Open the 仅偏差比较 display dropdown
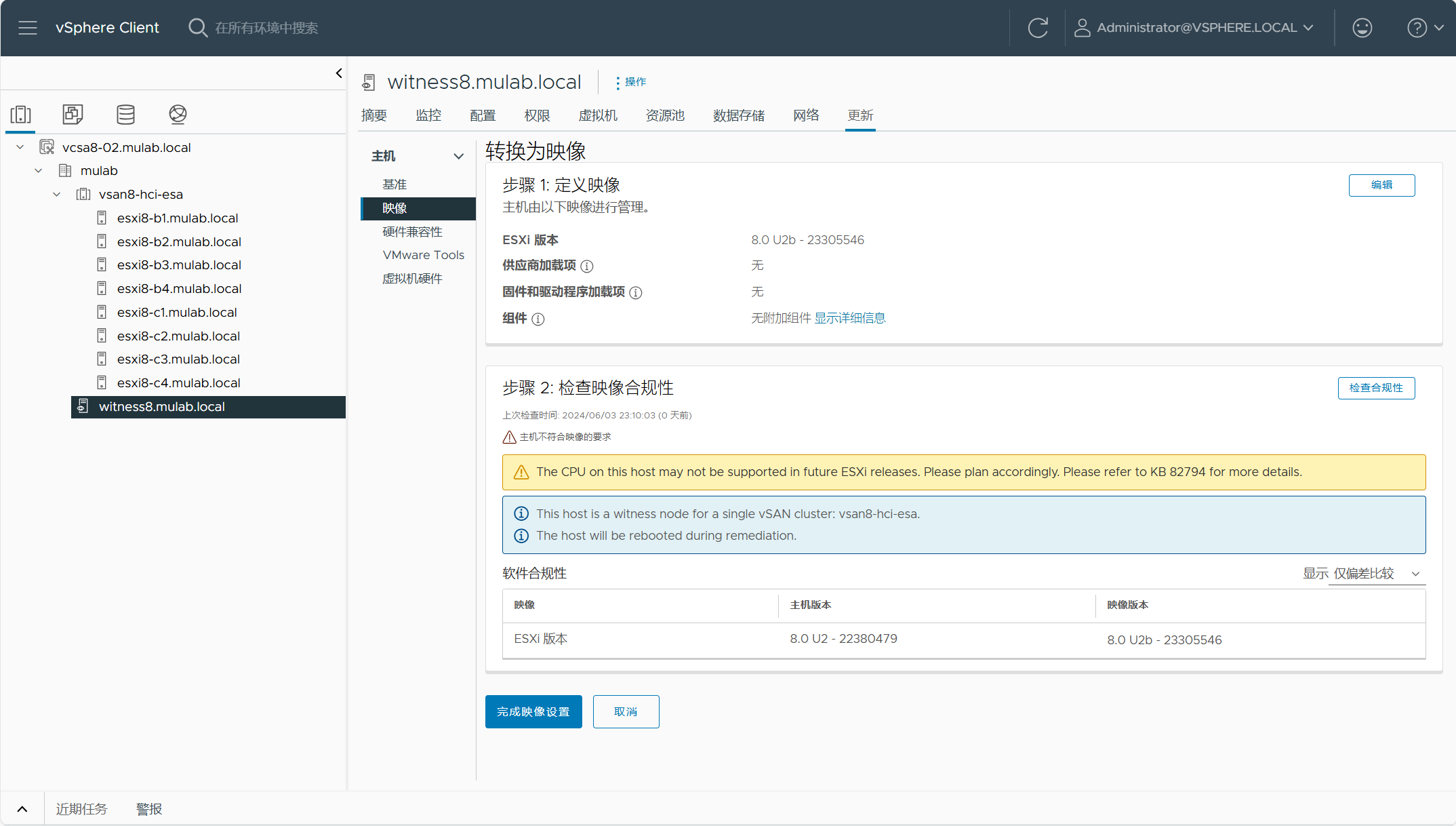The image size is (1456, 826). click(1376, 574)
